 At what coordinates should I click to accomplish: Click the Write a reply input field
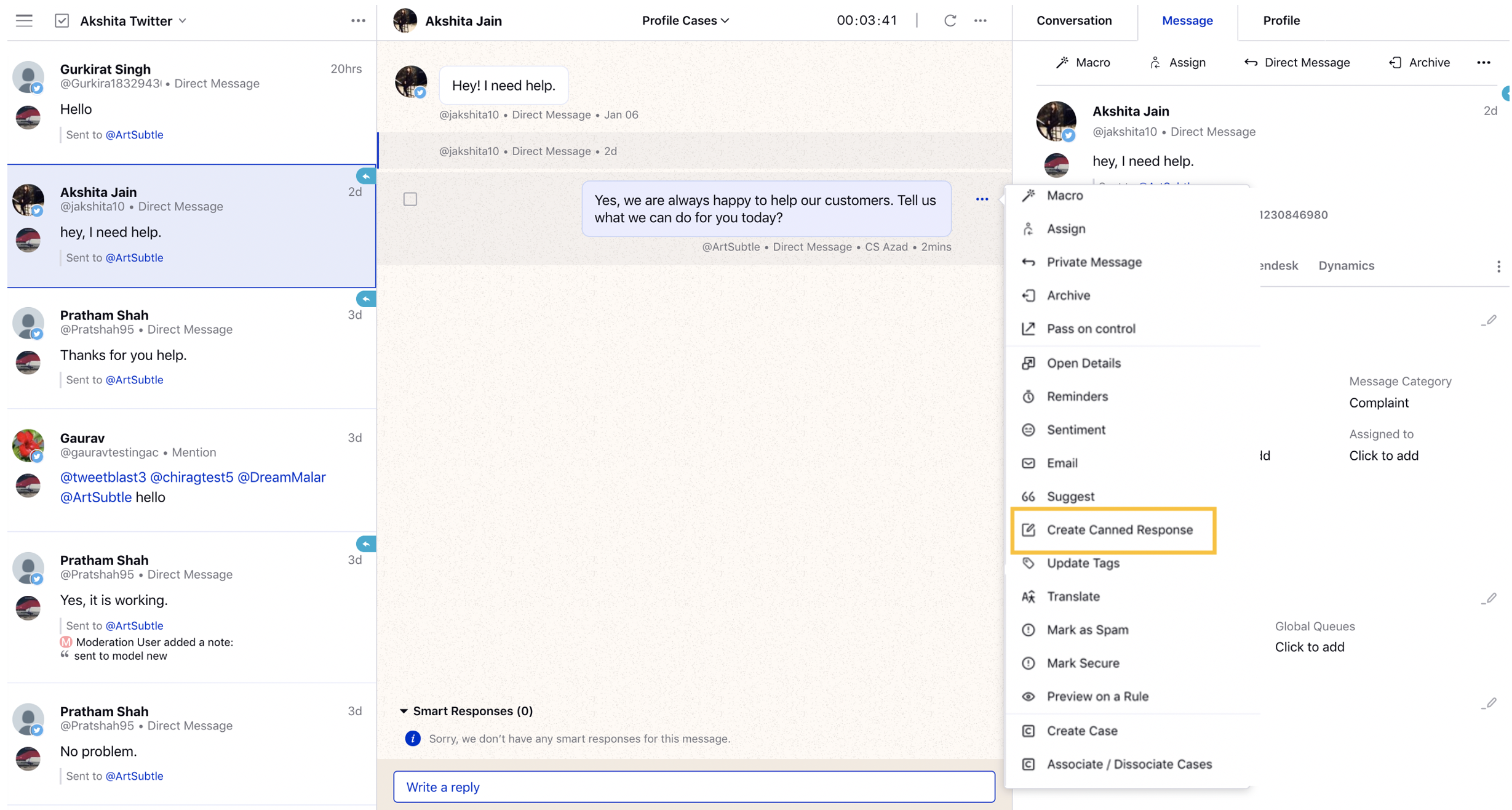(695, 787)
